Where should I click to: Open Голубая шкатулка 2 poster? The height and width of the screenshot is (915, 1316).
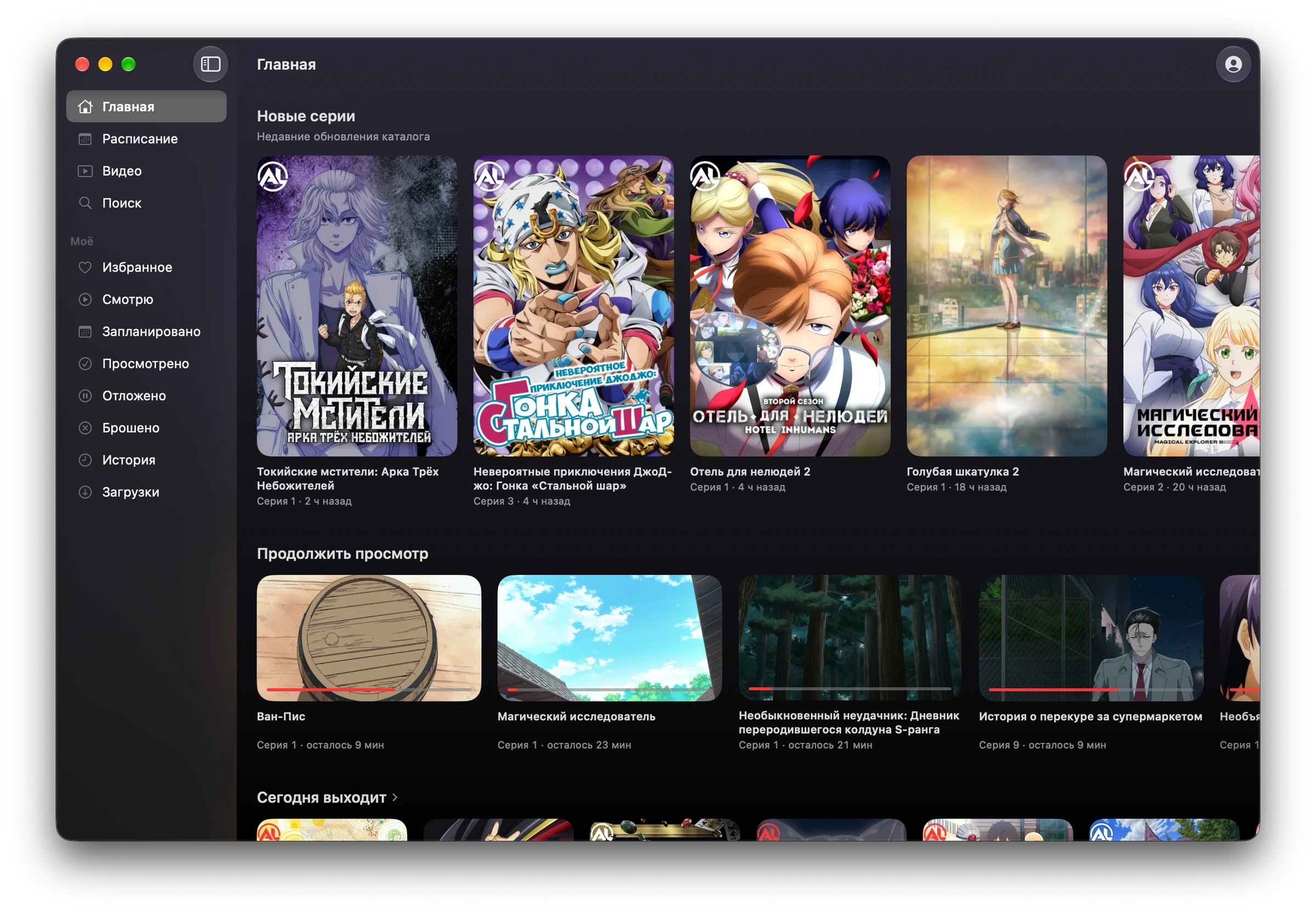click(1006, 306)
